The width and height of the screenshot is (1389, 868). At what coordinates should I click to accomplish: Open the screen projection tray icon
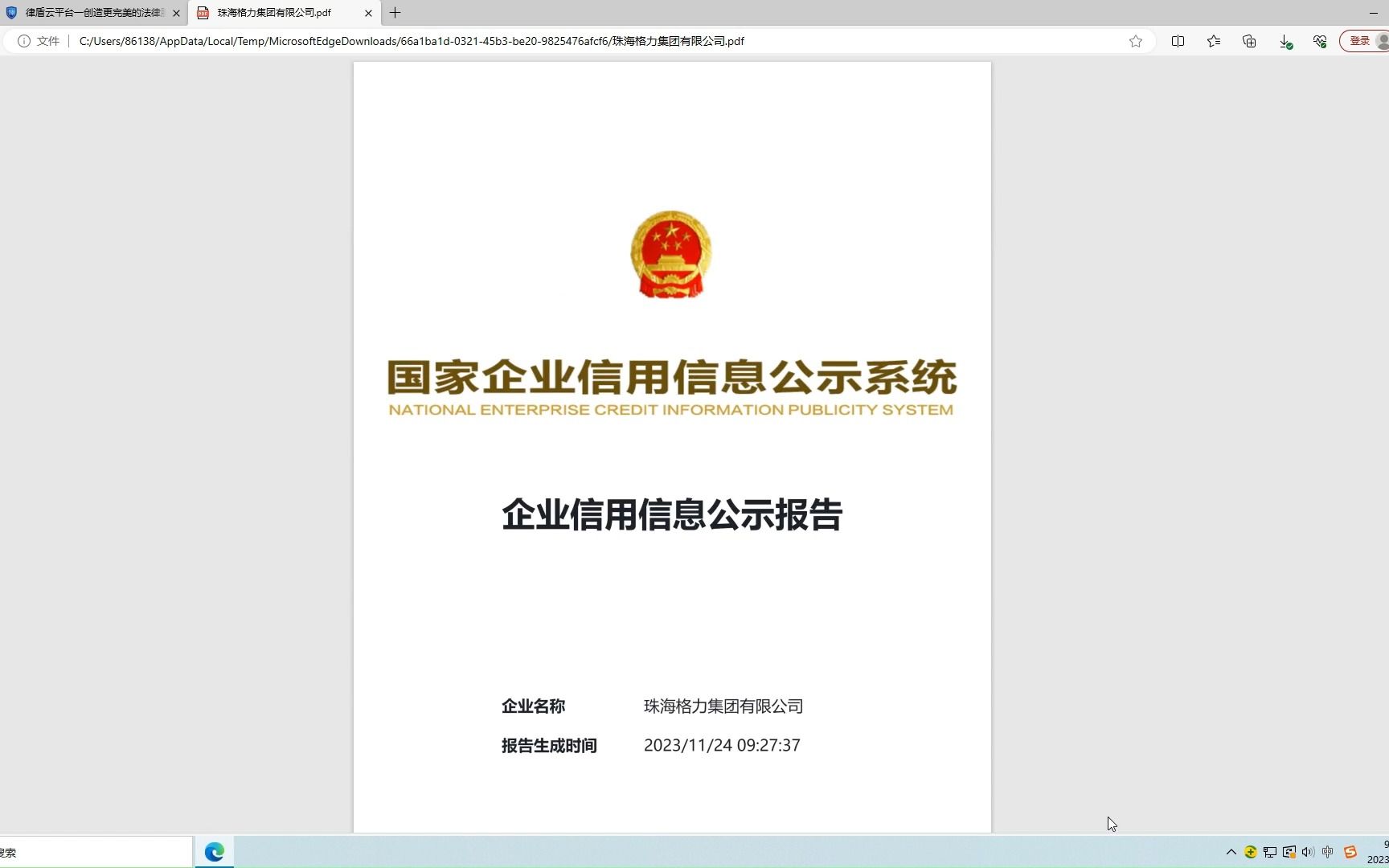pos(1289,852)
